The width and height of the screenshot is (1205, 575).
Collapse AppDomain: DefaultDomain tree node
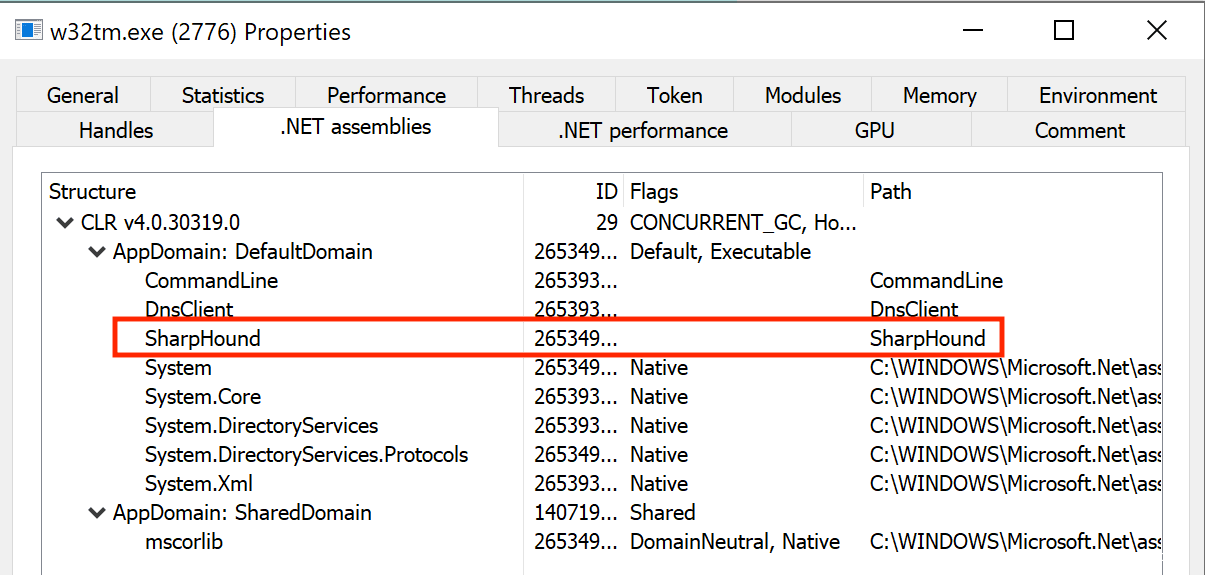[x=97, y=252]
